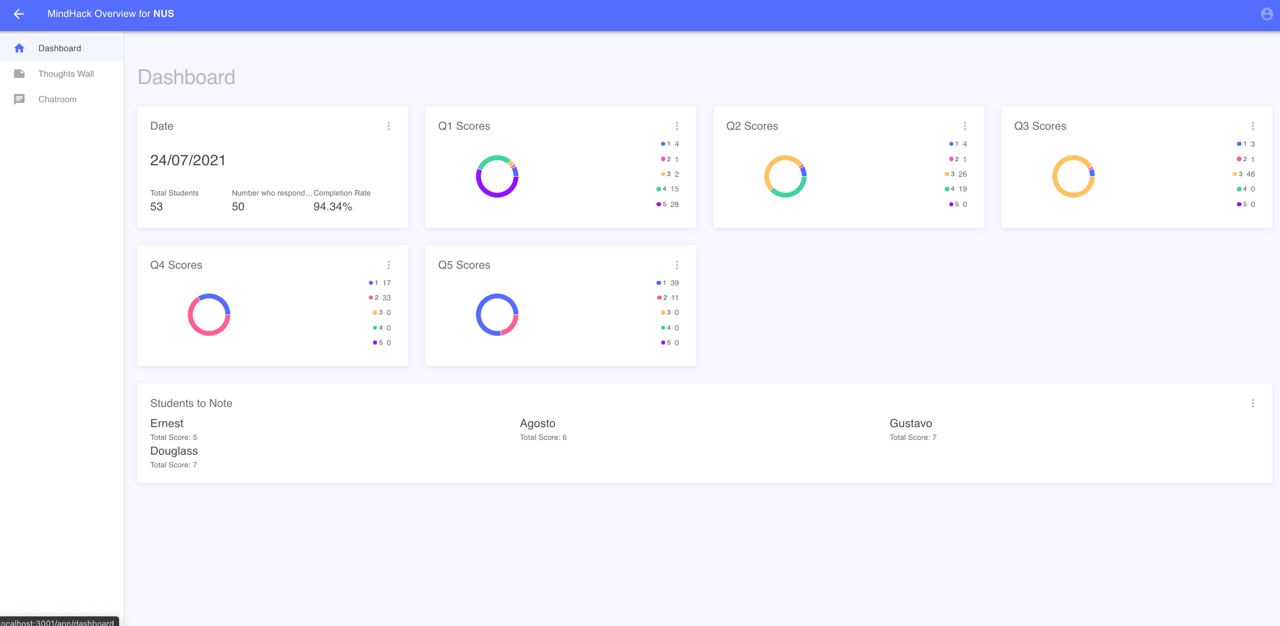Click the Q4 Scores card title
The height and width of the screenshot is (626, 1280).
(176, 265)
